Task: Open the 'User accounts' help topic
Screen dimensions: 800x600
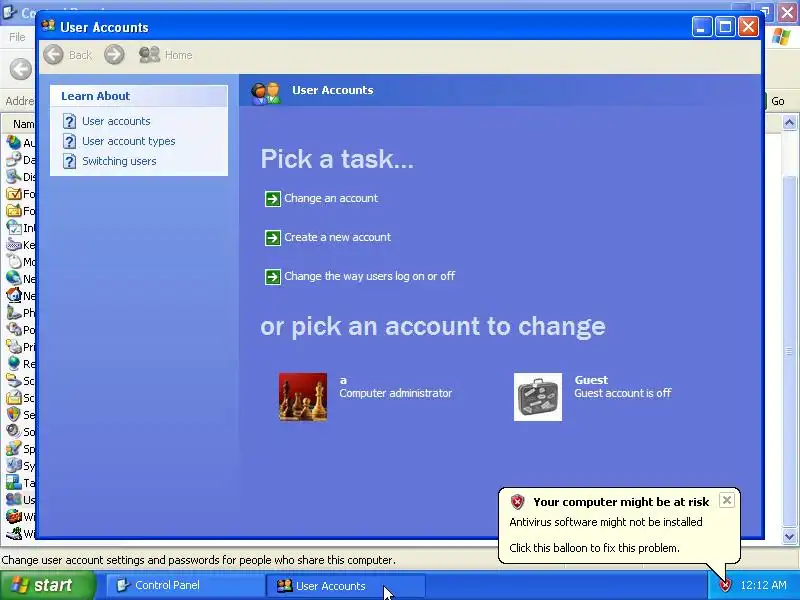Action: (116, 121)
